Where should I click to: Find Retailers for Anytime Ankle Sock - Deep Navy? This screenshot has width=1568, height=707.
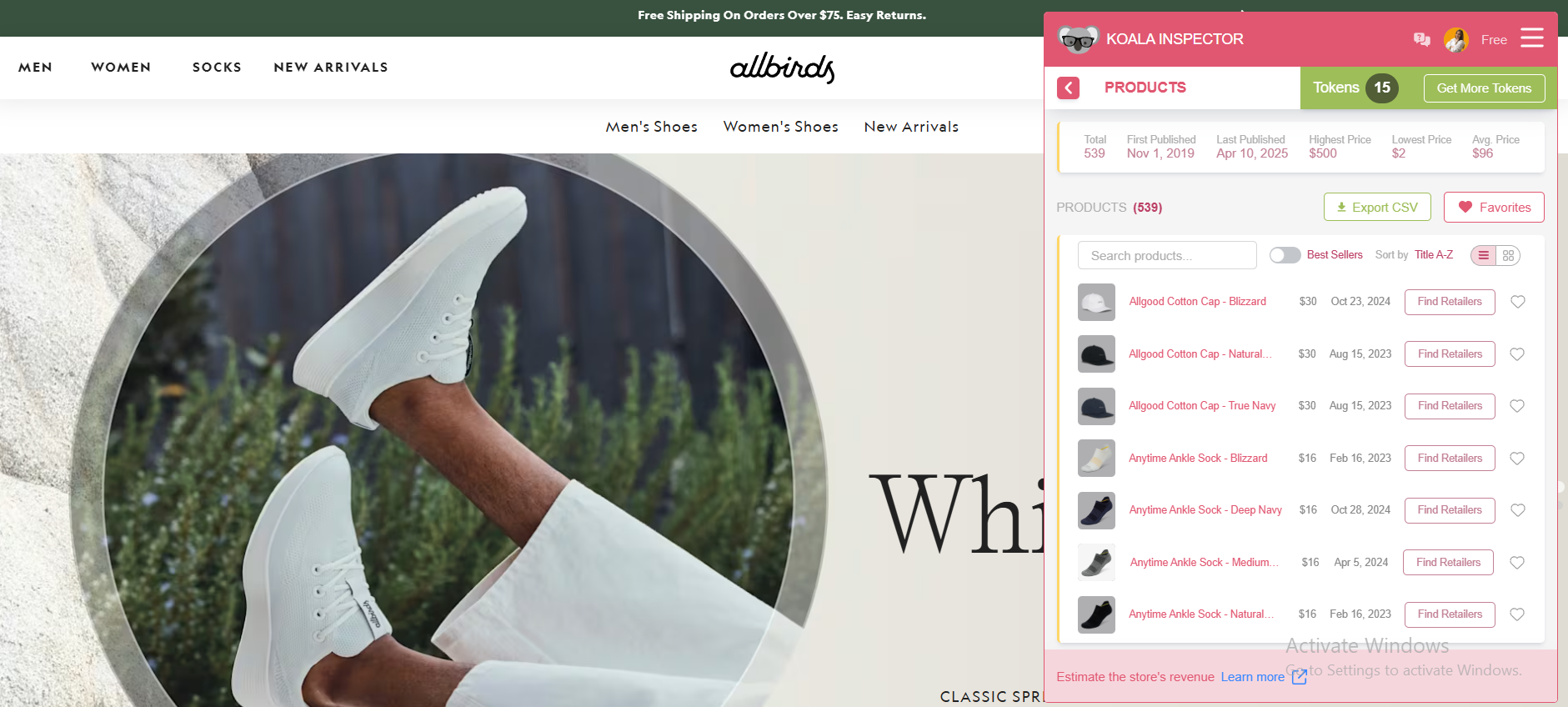(1450, 510)
